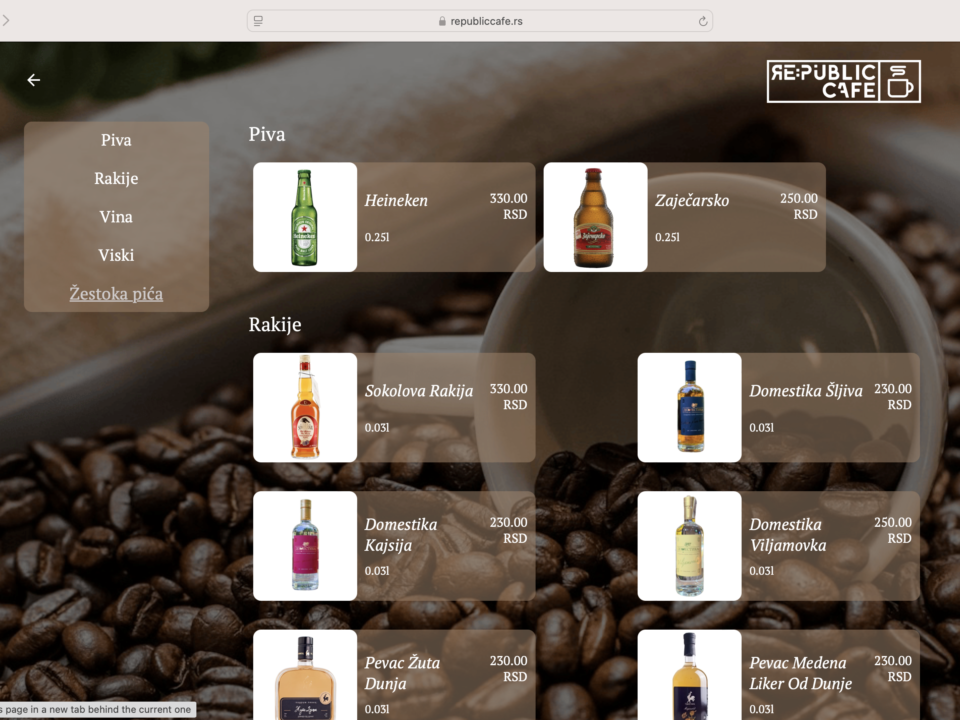Open the Vina category
960x720 pixels.
[116, 217]
